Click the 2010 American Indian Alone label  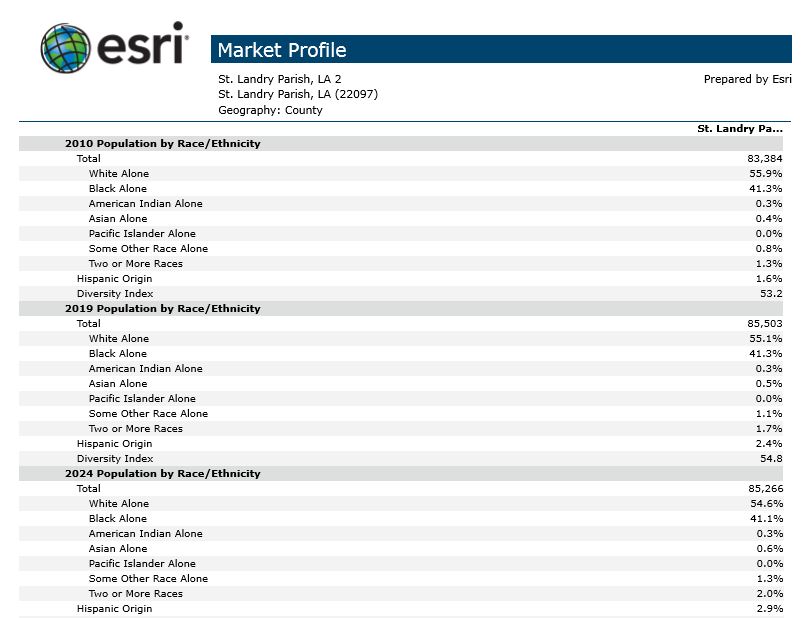(x=145, y=203)
